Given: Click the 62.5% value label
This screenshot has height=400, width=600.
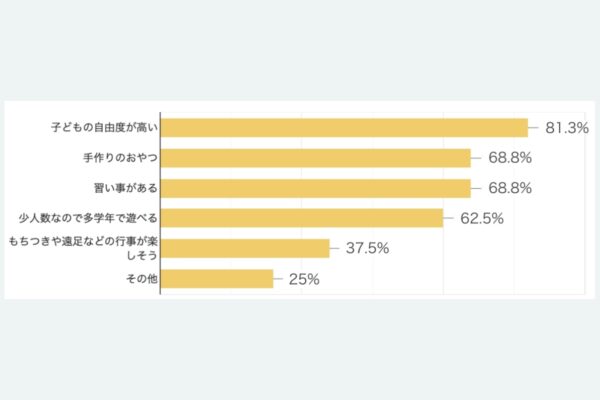Looking at the screenshot, I should 482,218.
